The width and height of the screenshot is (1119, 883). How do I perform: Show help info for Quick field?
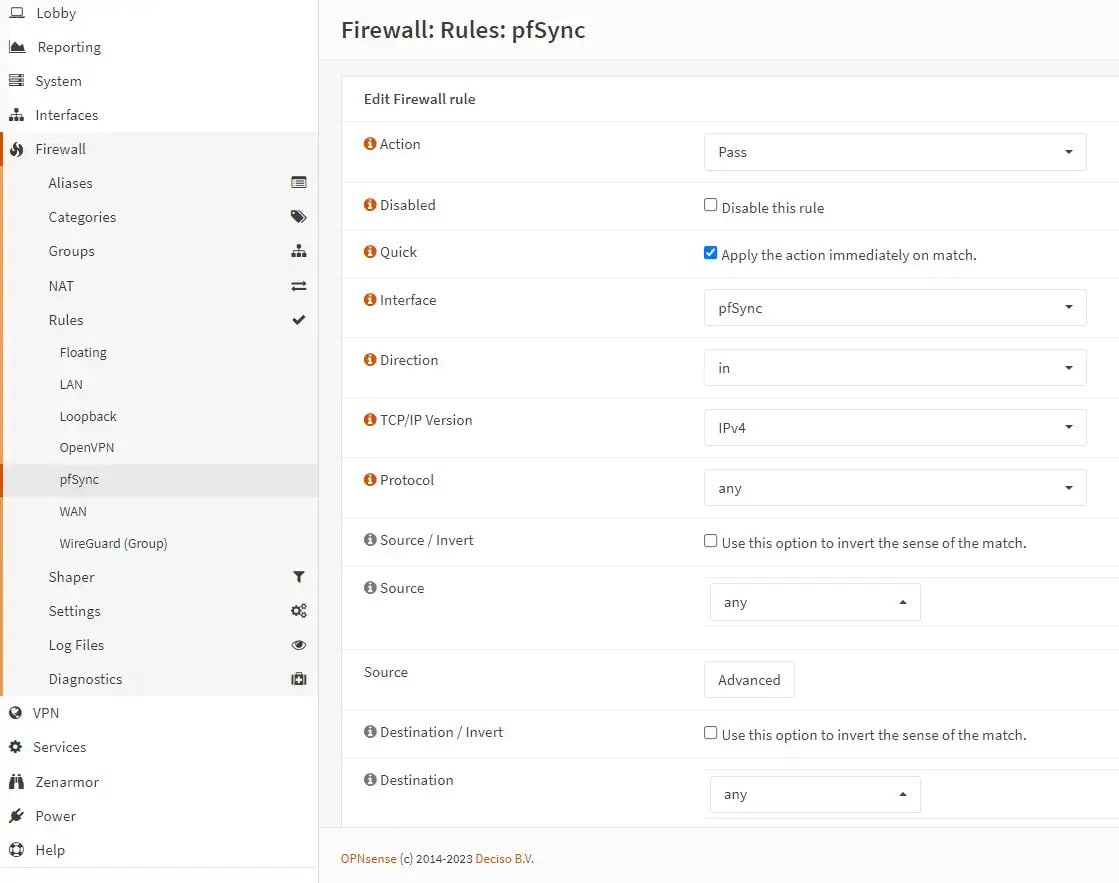[370, 252]
